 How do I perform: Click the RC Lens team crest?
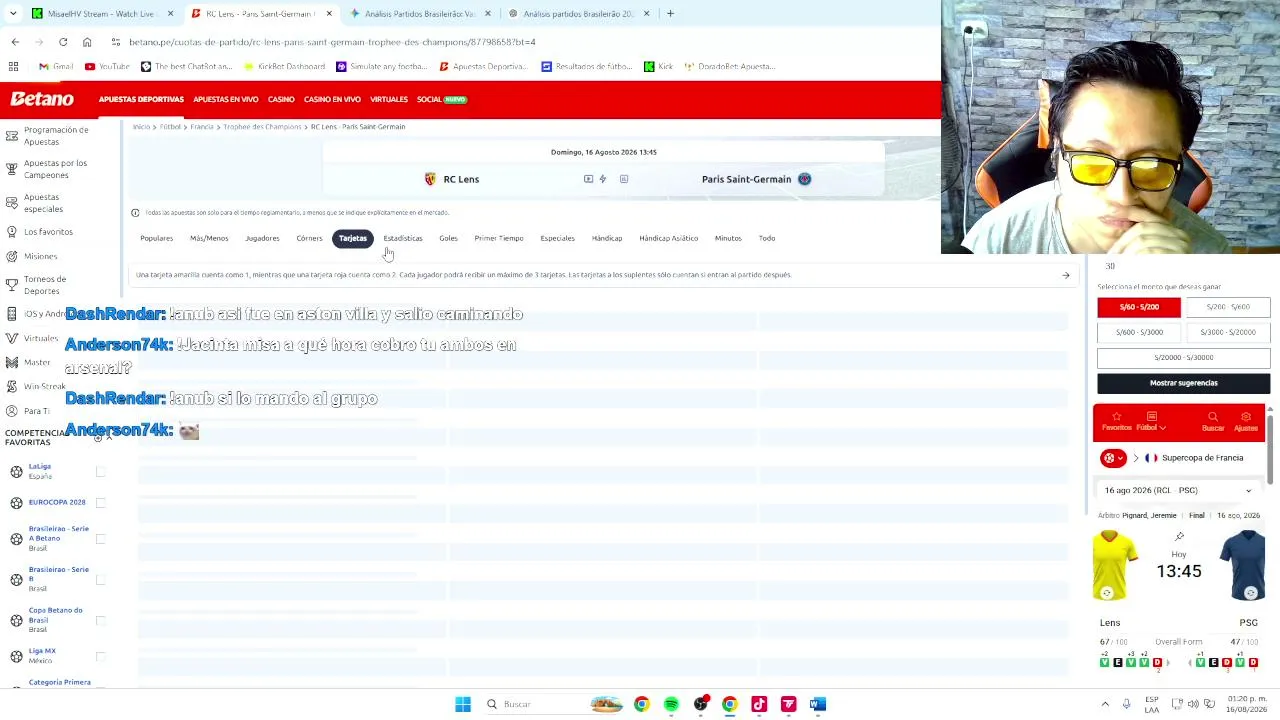click(430, 179)
